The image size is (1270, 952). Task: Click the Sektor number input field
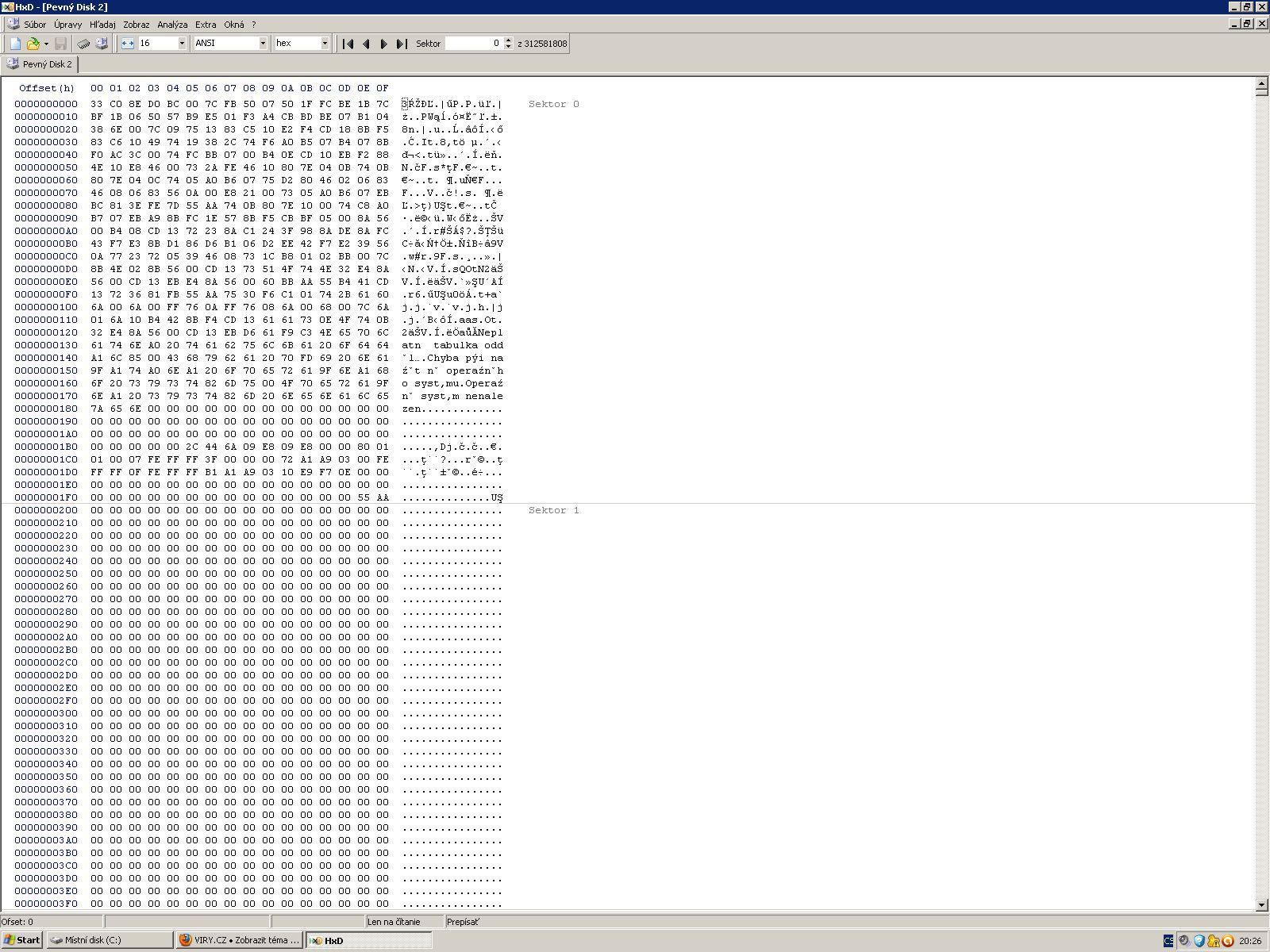[x=473, y=44]
